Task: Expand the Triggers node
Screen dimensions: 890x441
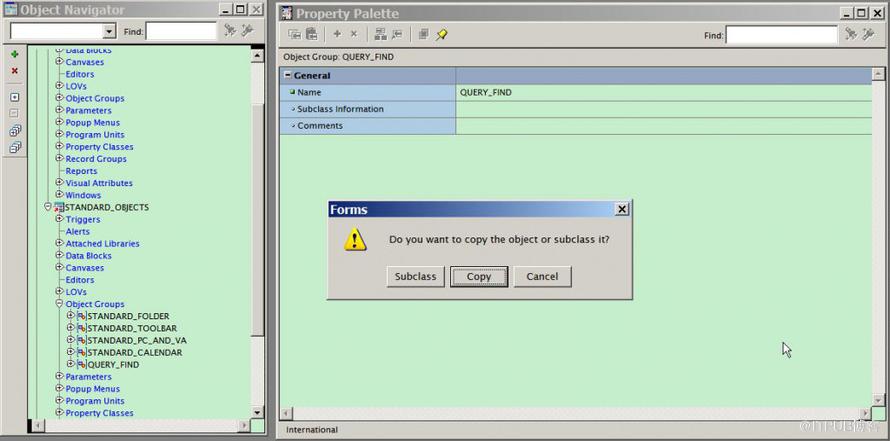Action: tap(59, 219)
